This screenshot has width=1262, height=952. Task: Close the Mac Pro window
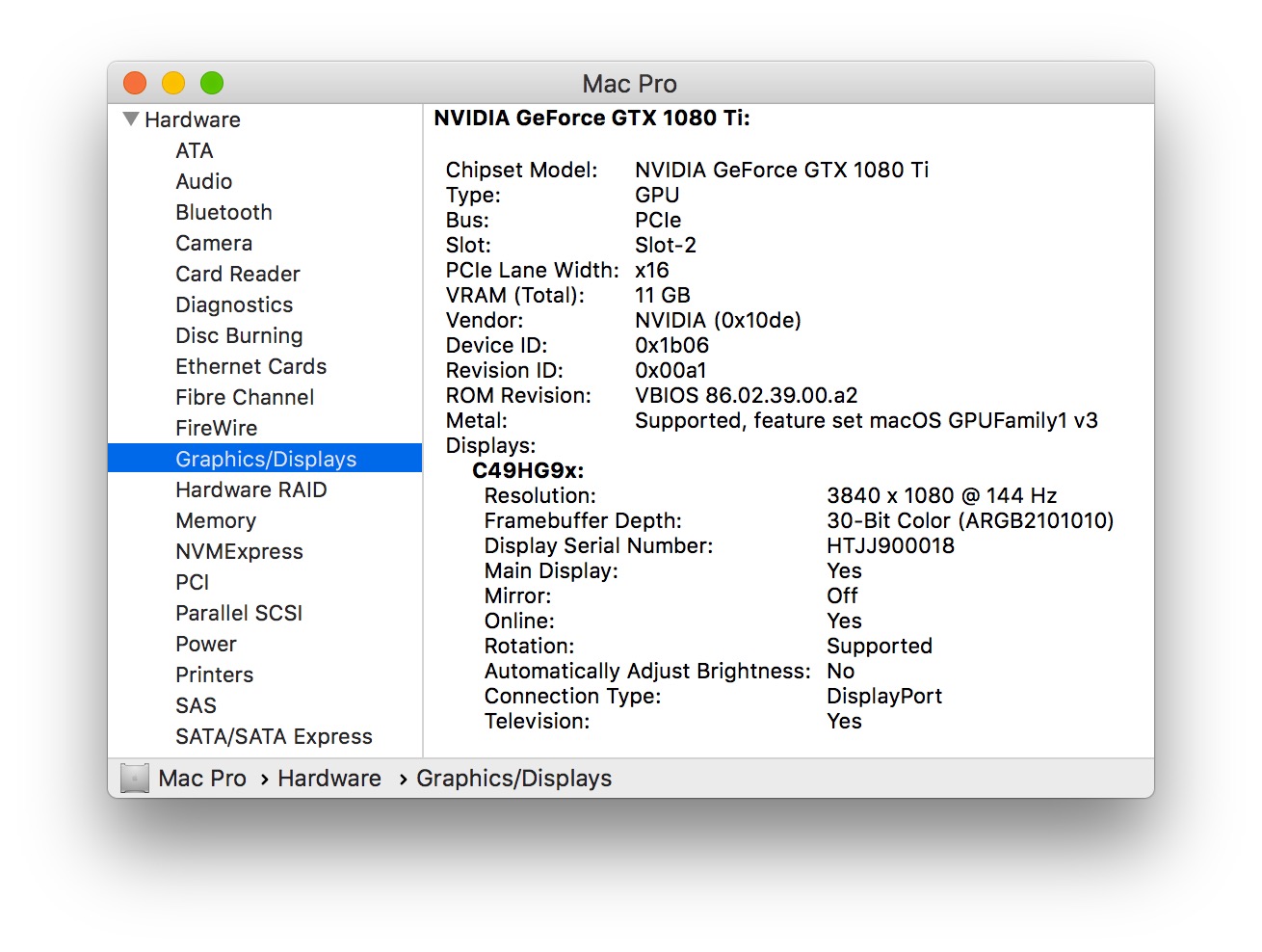(135, 83)
